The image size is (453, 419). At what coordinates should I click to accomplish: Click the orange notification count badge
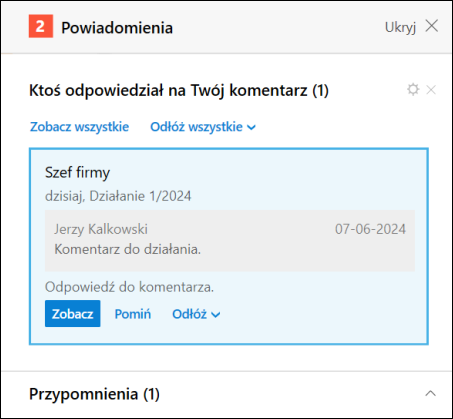tap(41, 26)
